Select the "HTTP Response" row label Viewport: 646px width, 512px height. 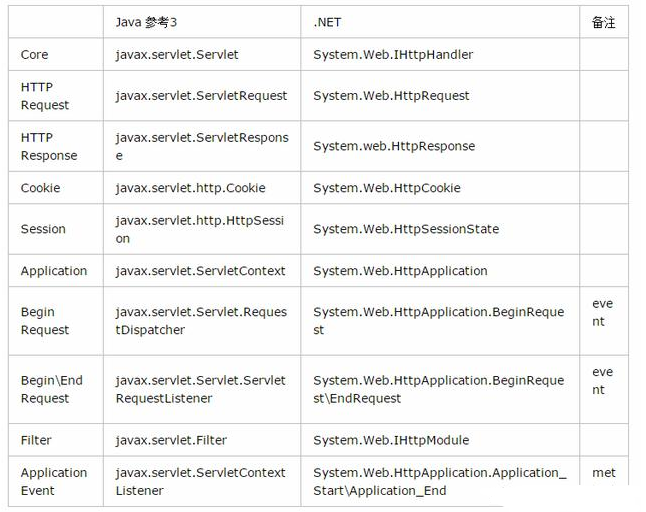tap(49, 146)
